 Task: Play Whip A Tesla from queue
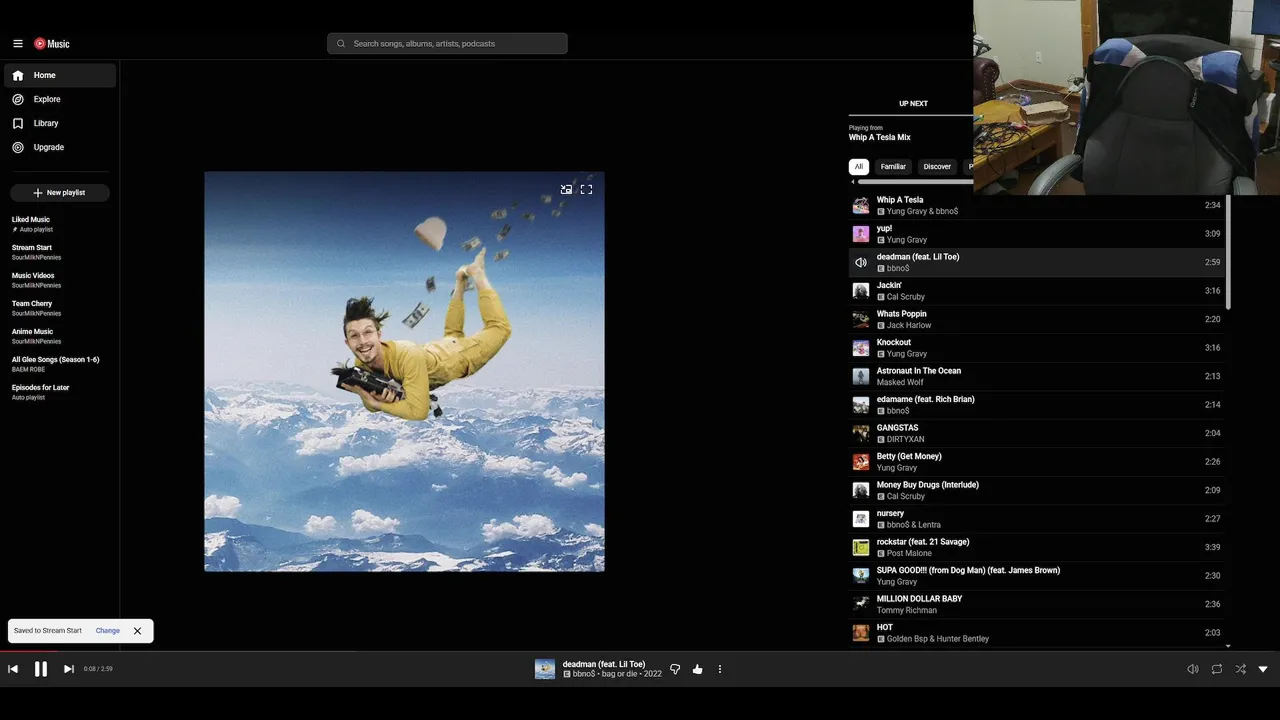click(1036, 205)
